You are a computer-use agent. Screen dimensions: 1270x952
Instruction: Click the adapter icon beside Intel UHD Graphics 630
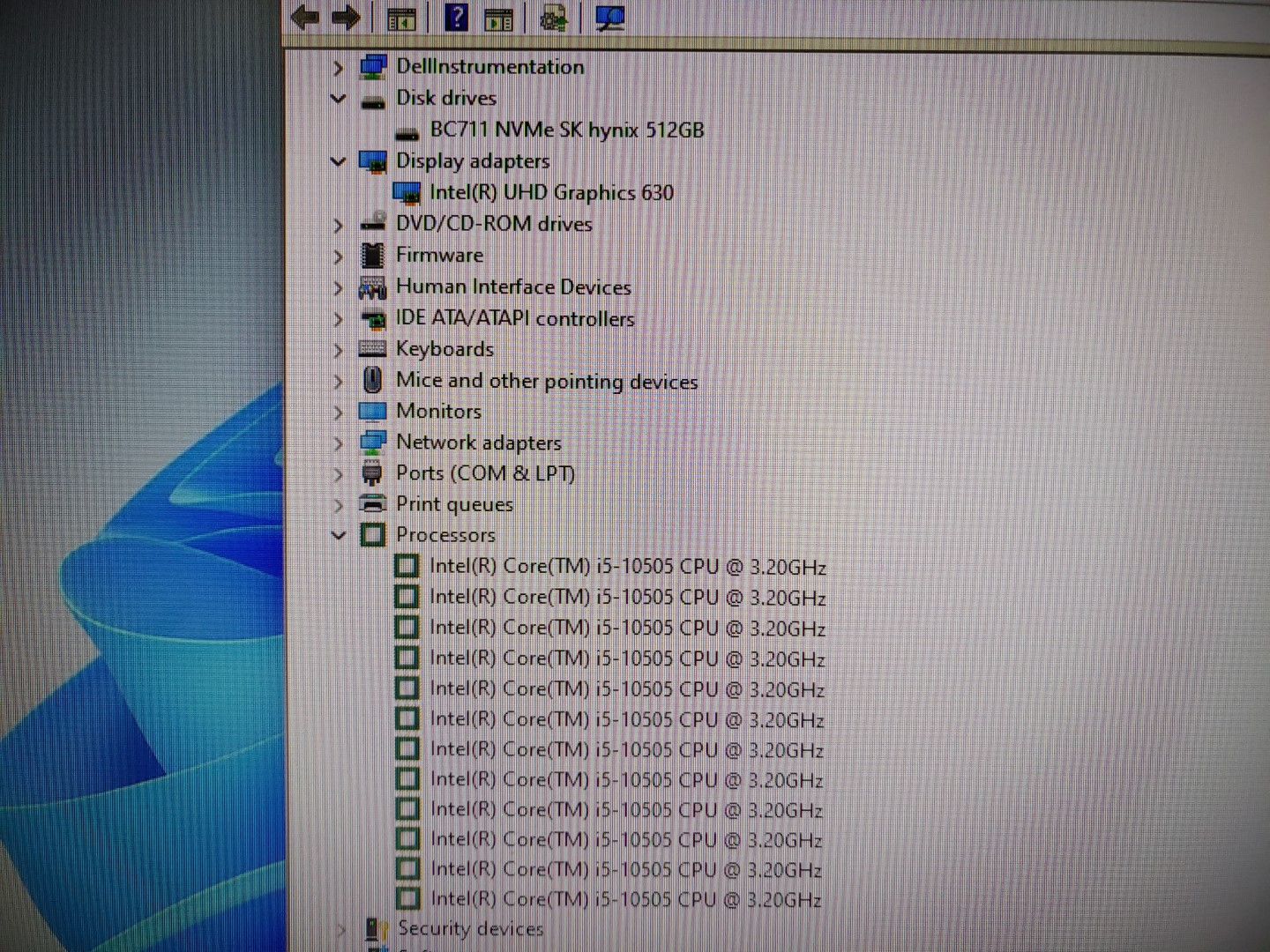[x=407, y=193]
